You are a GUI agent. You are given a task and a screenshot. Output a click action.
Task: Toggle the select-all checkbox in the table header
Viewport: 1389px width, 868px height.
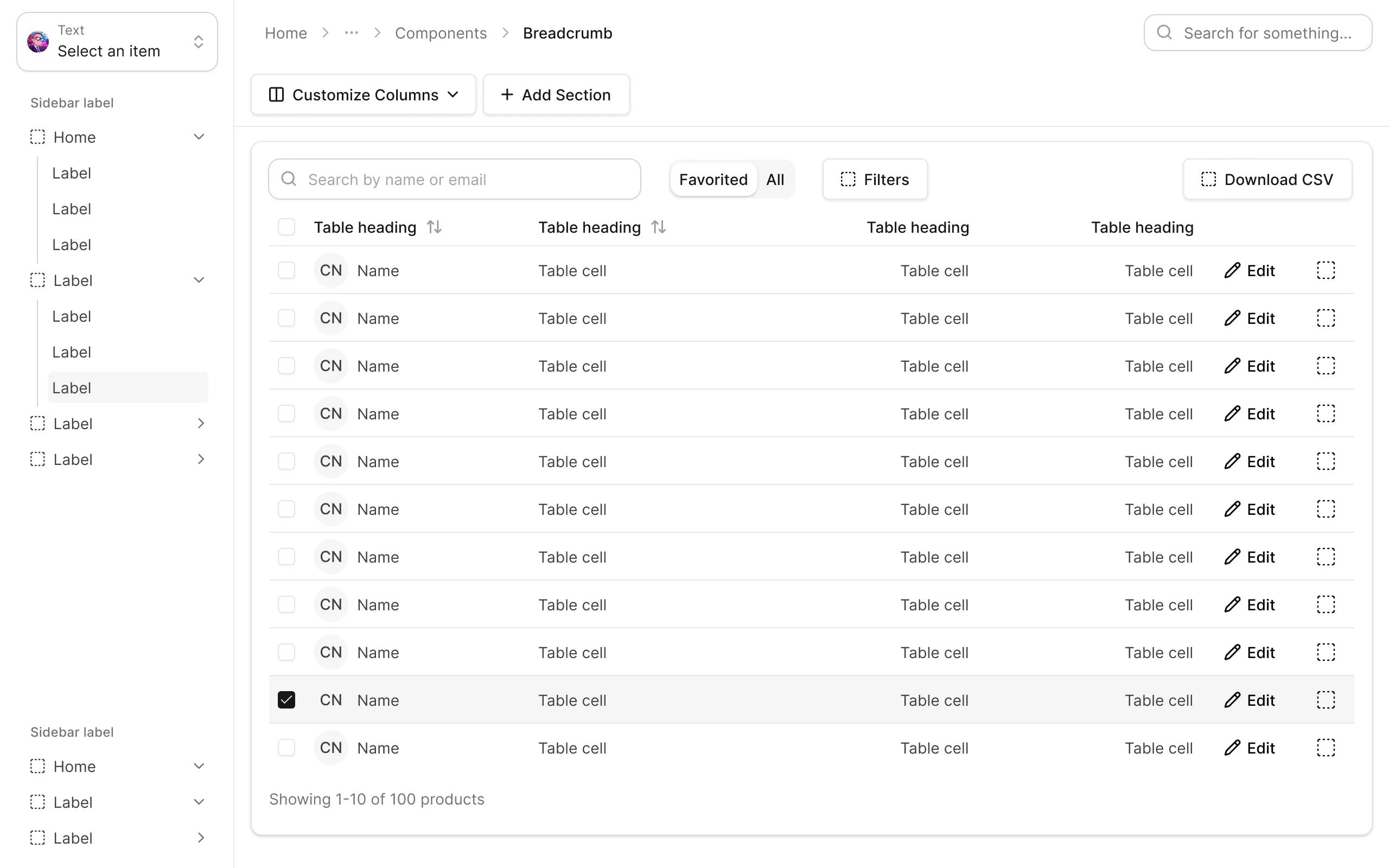pos(286,227)
